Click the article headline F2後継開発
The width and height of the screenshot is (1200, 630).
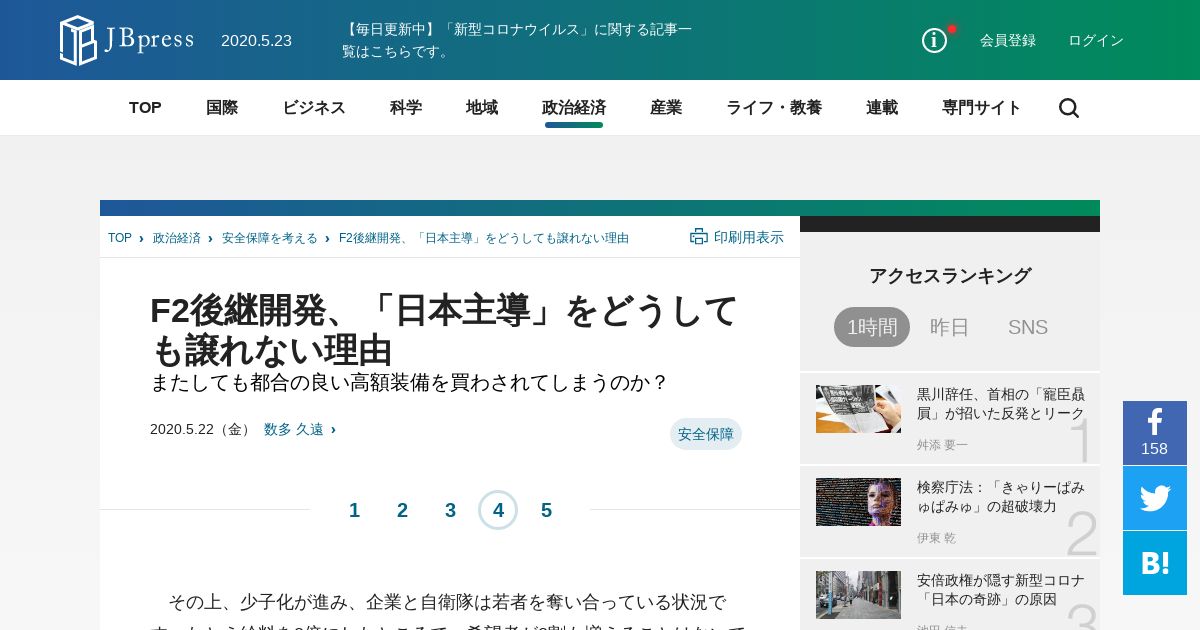[445, 330]
